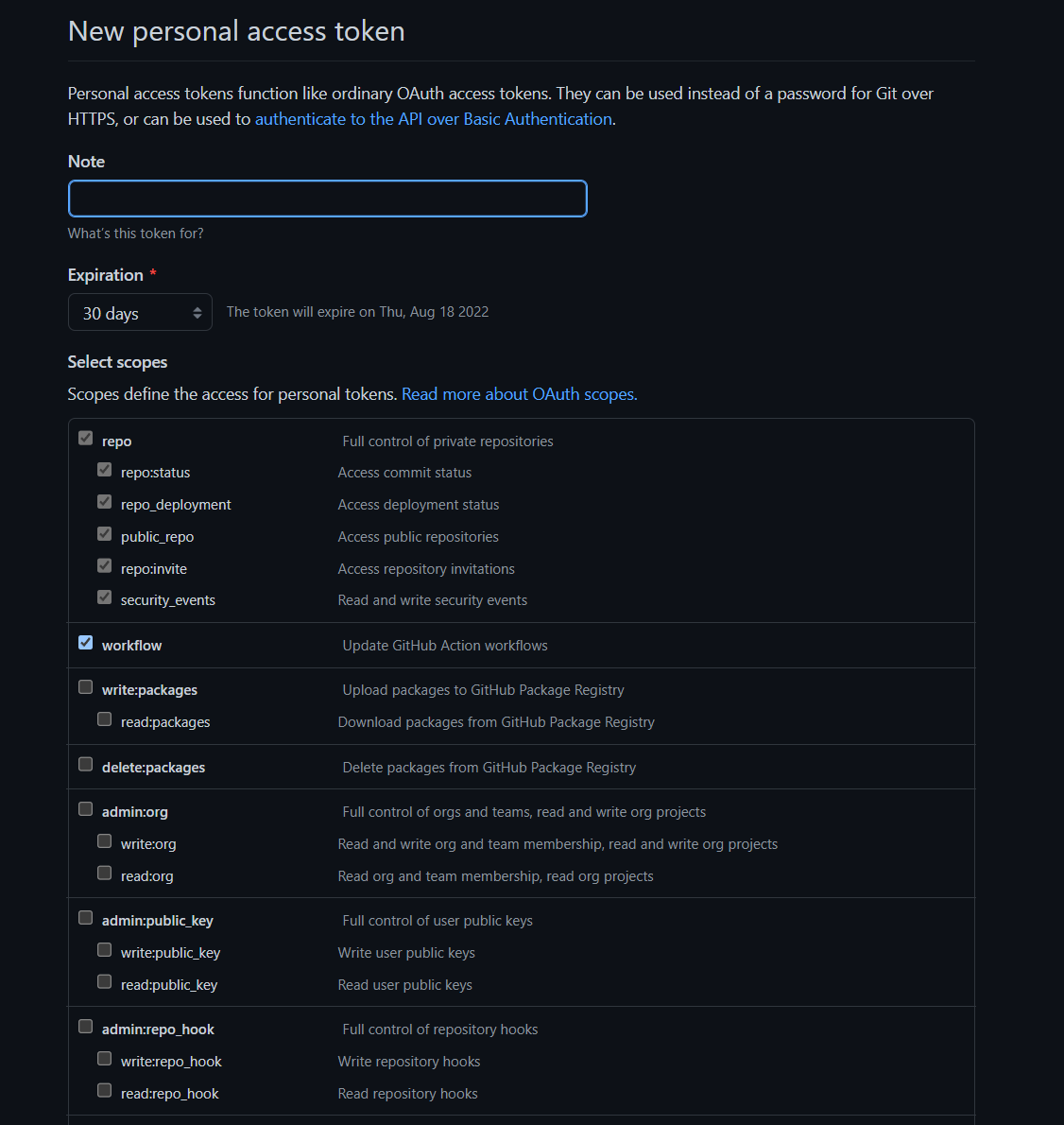The height and width of the screenshot is (1125, 1064).
Task: Enable the write:packages scope checkbox
Action: (x=85, y=686)
